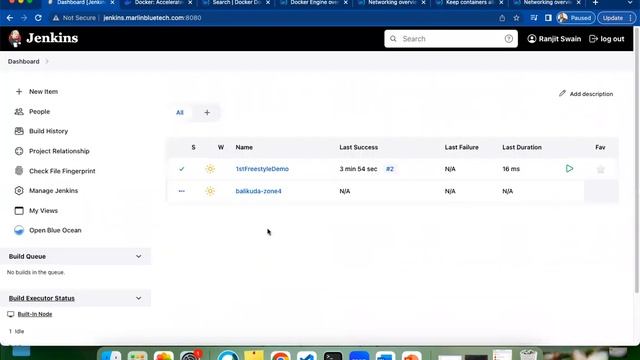Open build #2 of 1stFreestyleDemo
The height and width of the screenshot is (360, 640).
click(390, 169)
